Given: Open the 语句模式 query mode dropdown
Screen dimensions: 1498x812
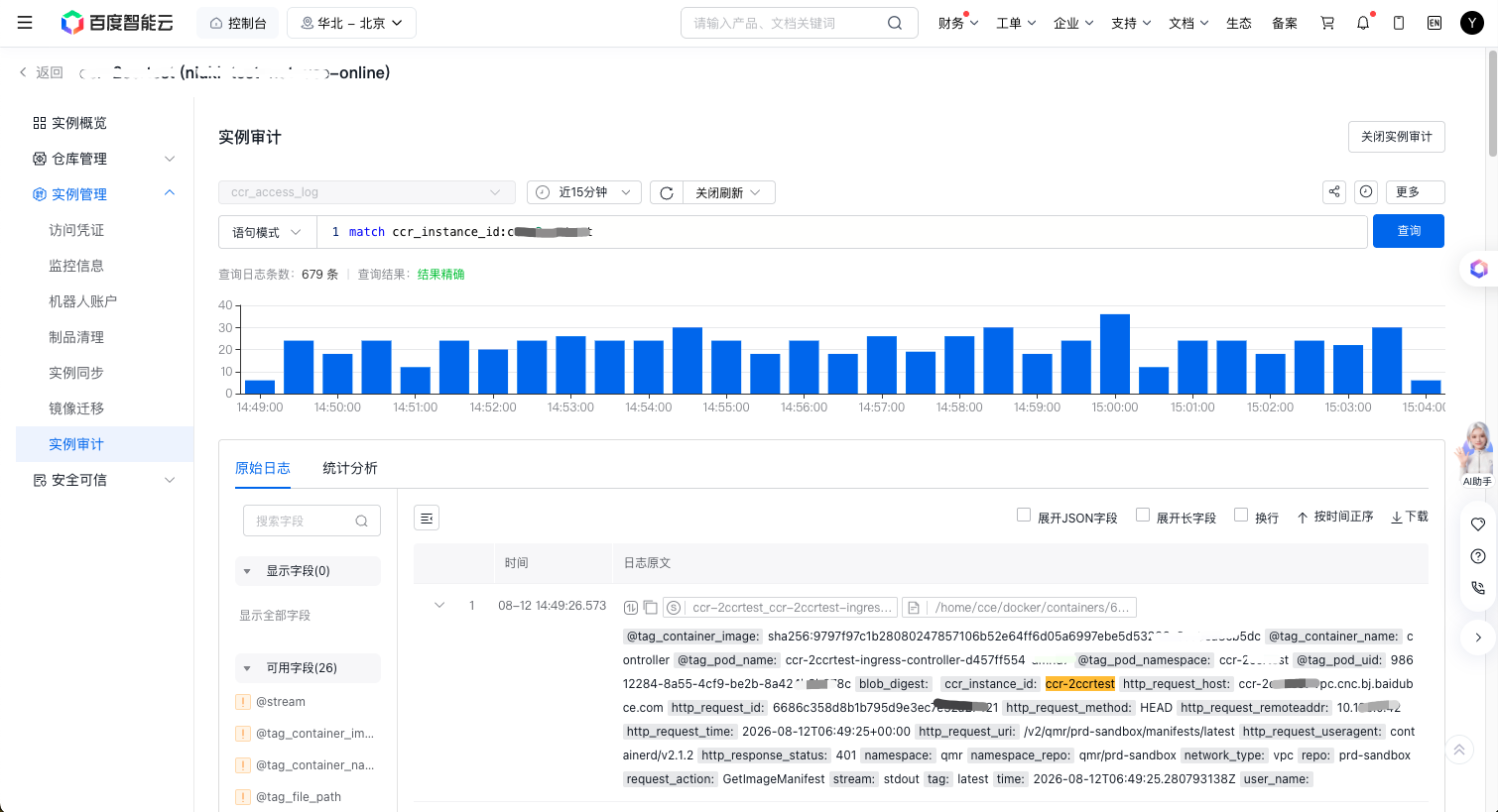Looking at the screenshot, I should pyautogui.click(x=267, y=232).
